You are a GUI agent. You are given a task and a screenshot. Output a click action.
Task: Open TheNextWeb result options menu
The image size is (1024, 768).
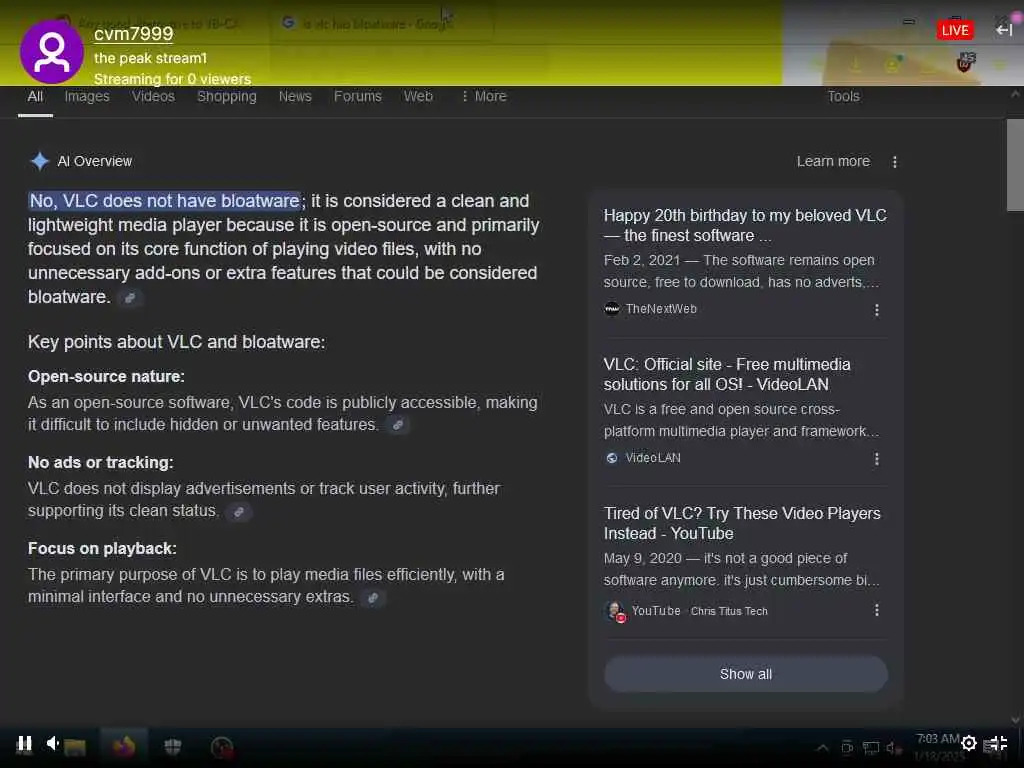pos(876,310)
